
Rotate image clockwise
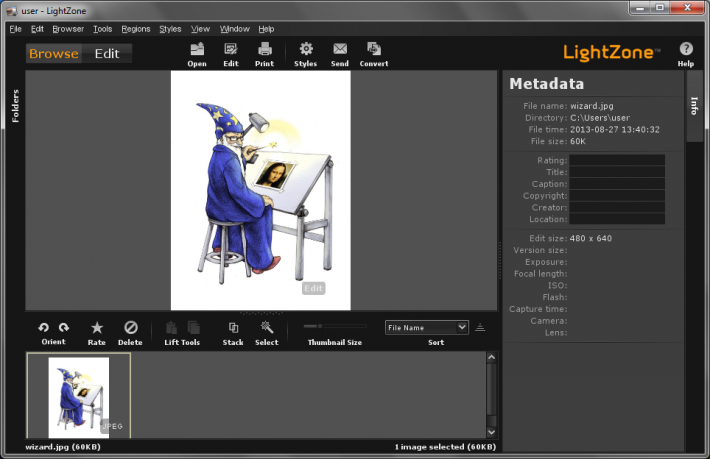[64, 327]
